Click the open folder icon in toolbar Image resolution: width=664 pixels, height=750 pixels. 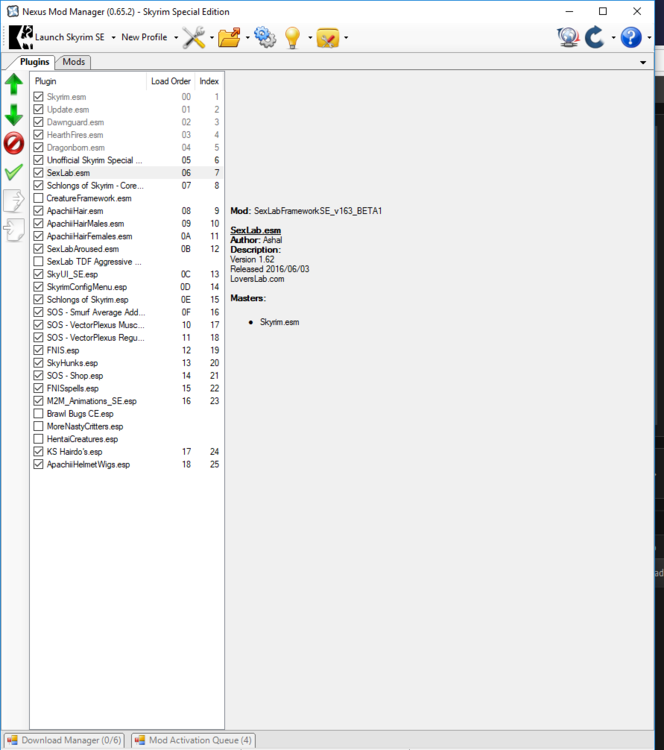click(x=230, y=37)
